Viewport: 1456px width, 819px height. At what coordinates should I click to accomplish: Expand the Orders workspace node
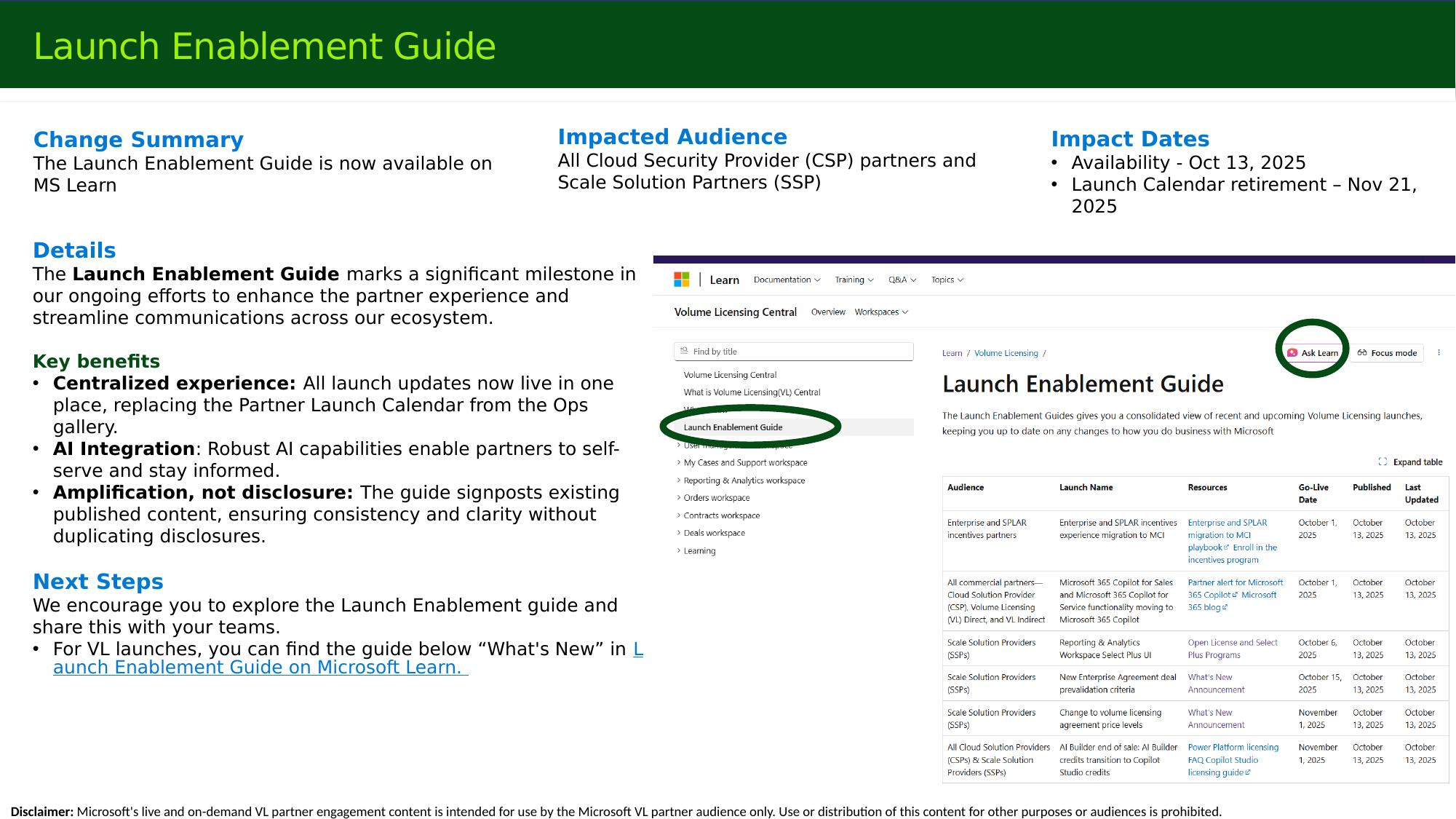point(714,498)
